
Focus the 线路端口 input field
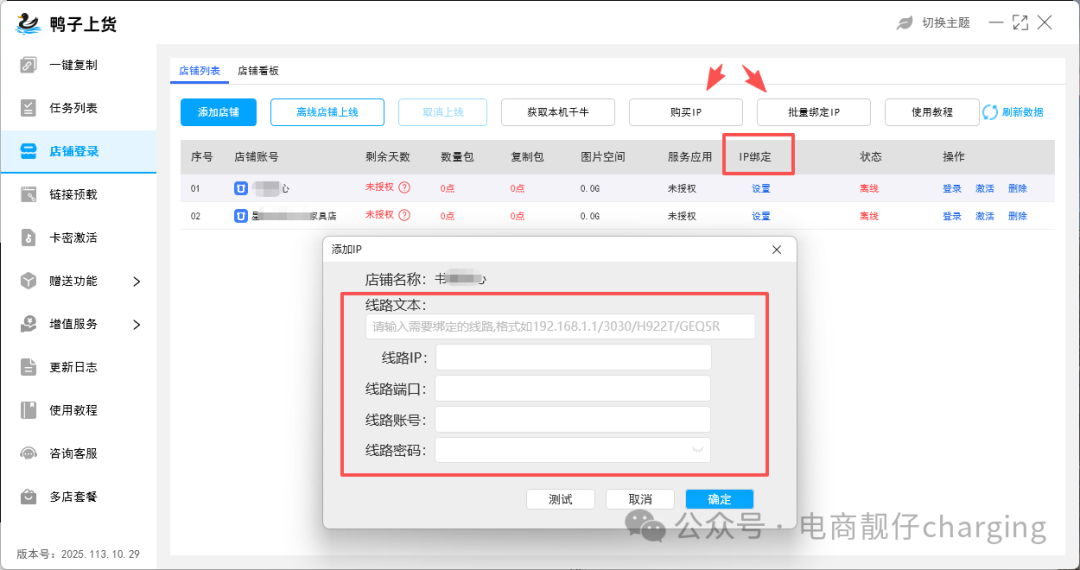coord(573,389)
